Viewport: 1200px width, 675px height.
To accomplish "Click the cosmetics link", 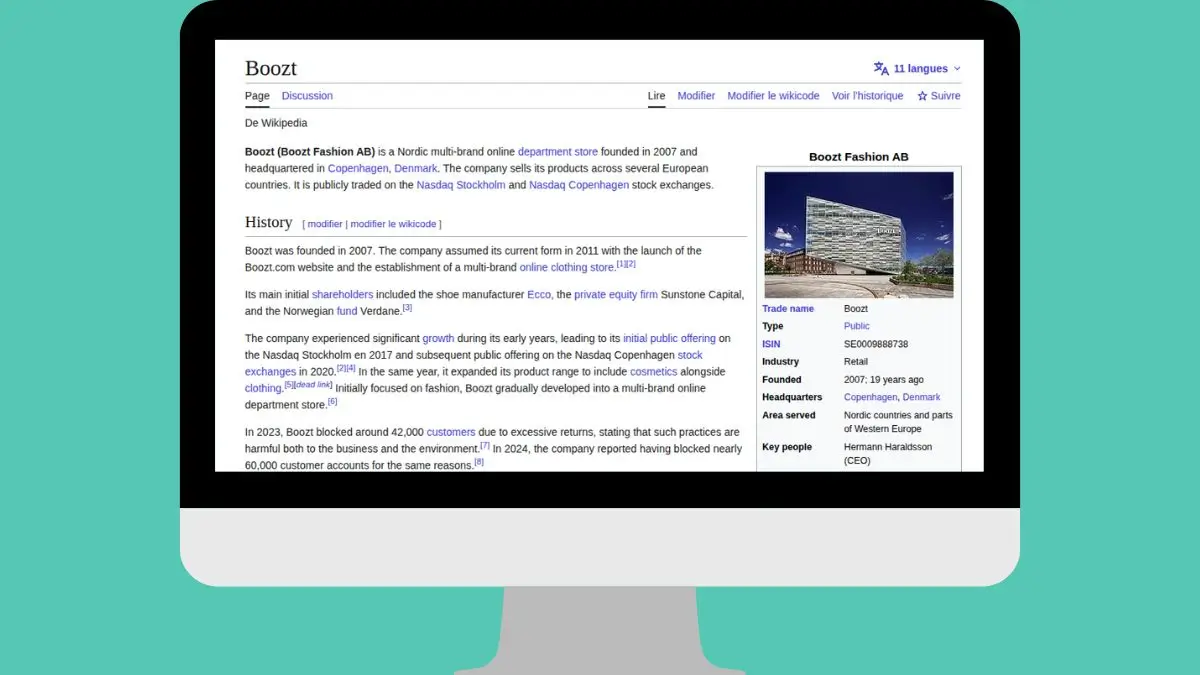I will coord(653,372).
